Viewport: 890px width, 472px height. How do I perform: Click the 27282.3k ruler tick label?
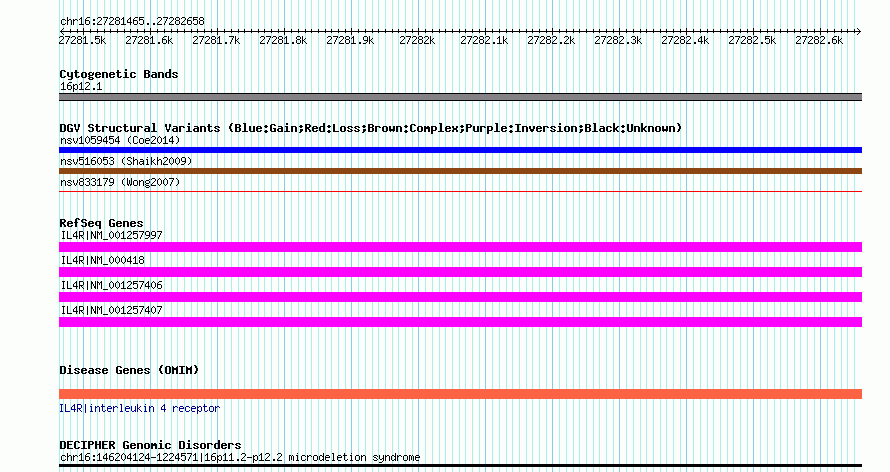pos(618,40)
